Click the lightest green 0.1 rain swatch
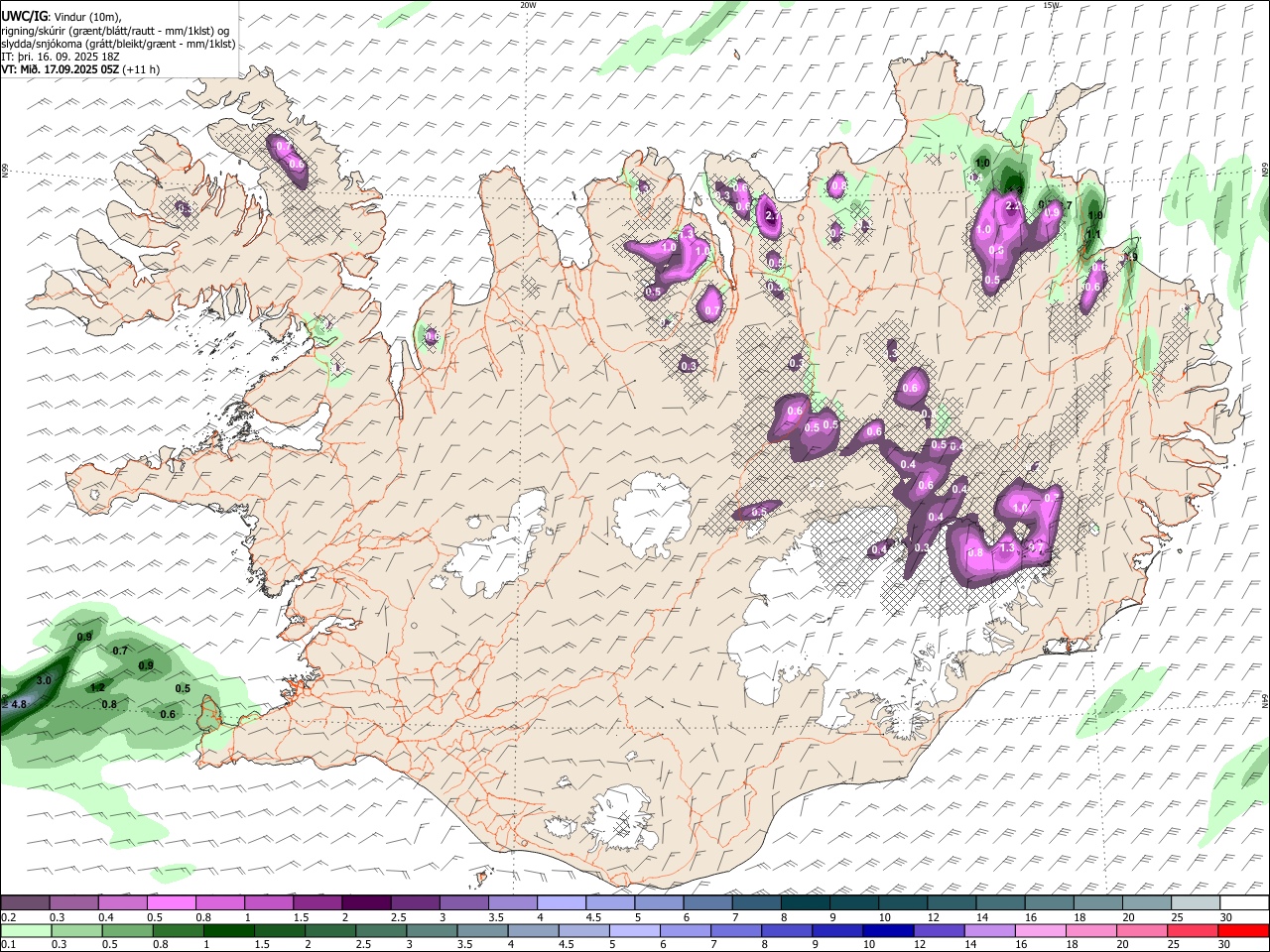 25,930
